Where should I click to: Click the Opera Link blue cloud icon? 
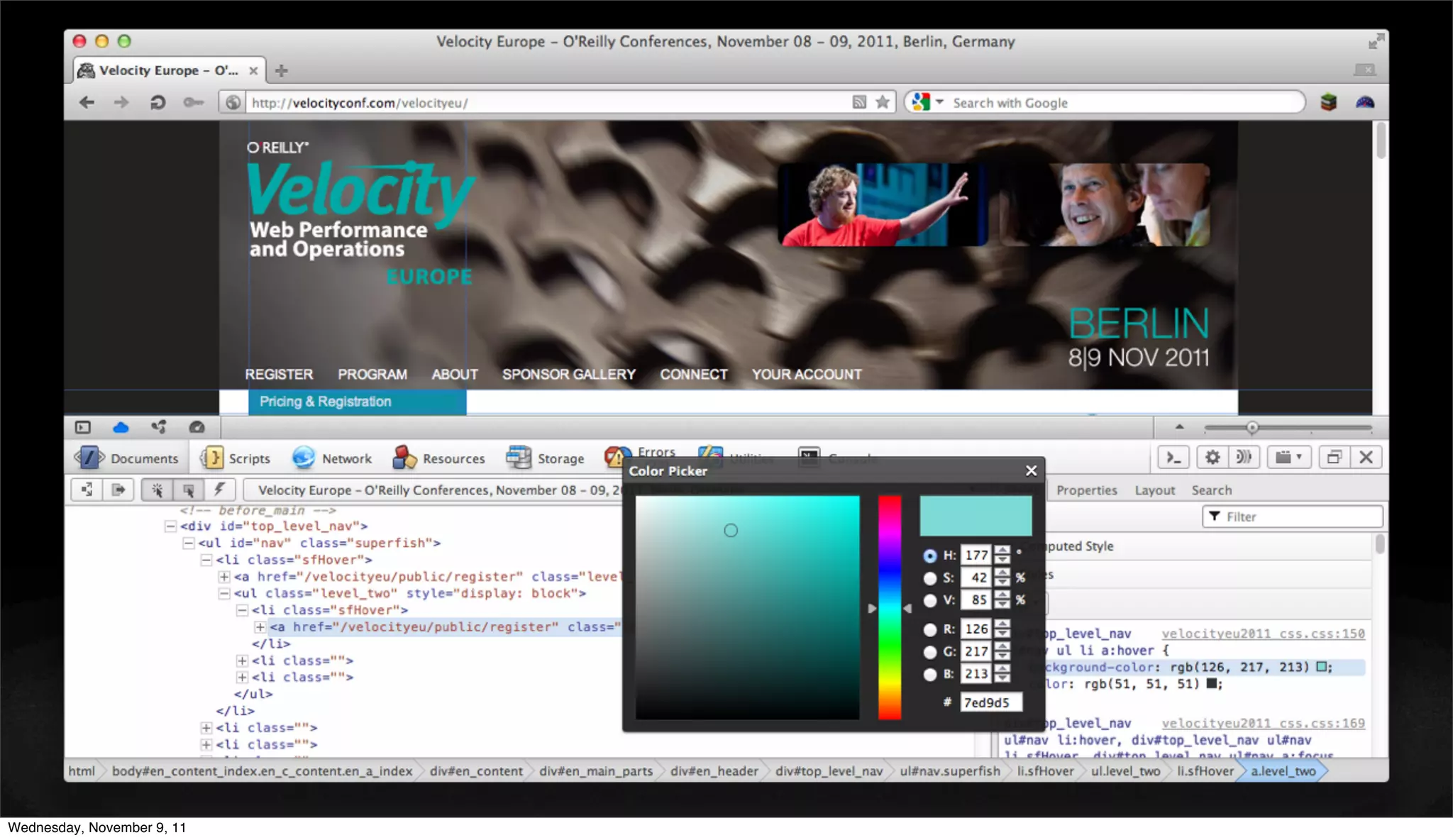[121, 427]
